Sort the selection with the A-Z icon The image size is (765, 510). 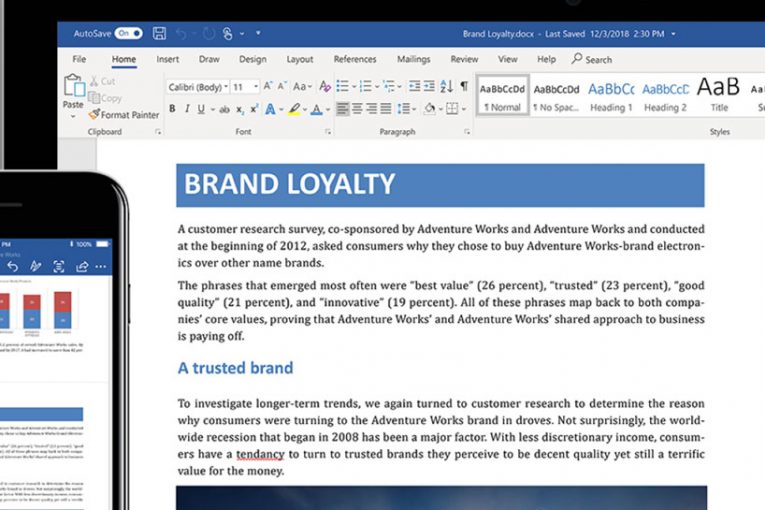(x=446, y=86)
